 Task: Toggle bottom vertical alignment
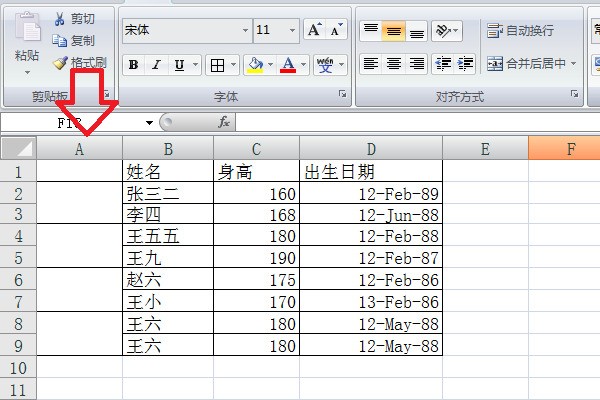416,31
